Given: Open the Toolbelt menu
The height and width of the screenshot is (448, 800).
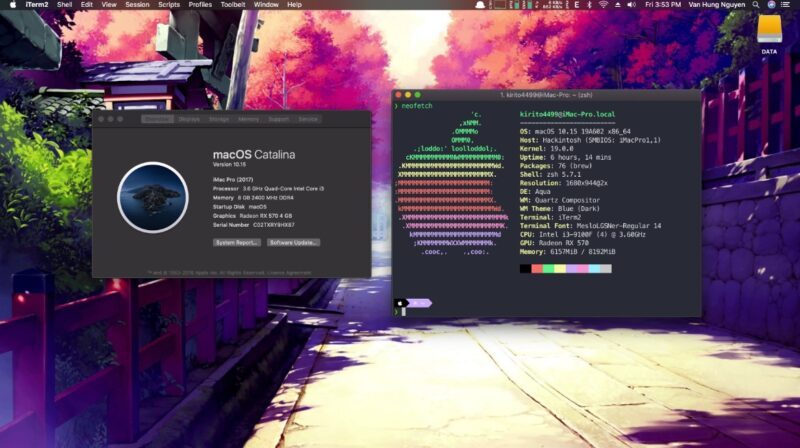Looking at the screenshot, I should pos(233,5).
